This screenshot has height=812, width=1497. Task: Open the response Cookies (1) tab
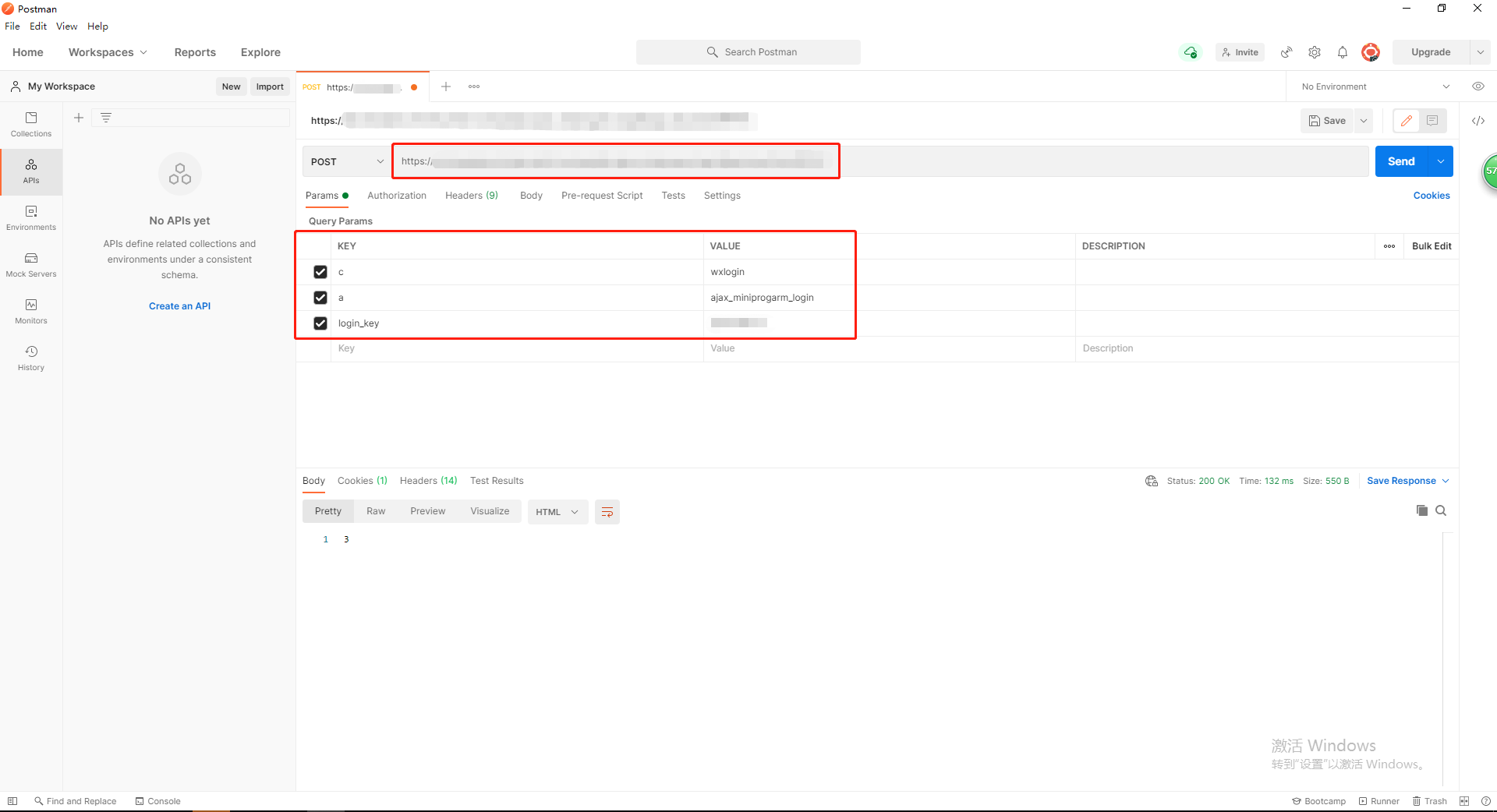pyautogui.click(x=363, y=481)
